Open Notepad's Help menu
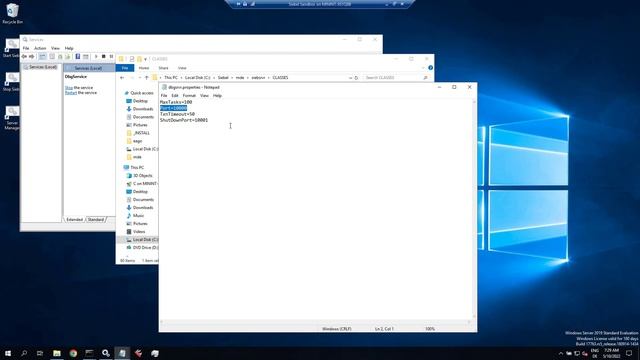 click(217, 96)
